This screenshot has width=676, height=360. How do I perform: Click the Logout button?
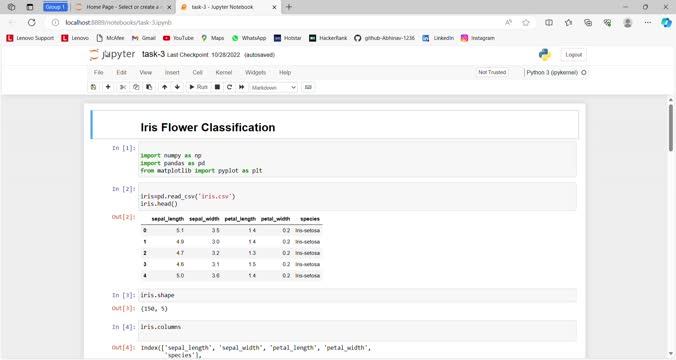[573, 55]
